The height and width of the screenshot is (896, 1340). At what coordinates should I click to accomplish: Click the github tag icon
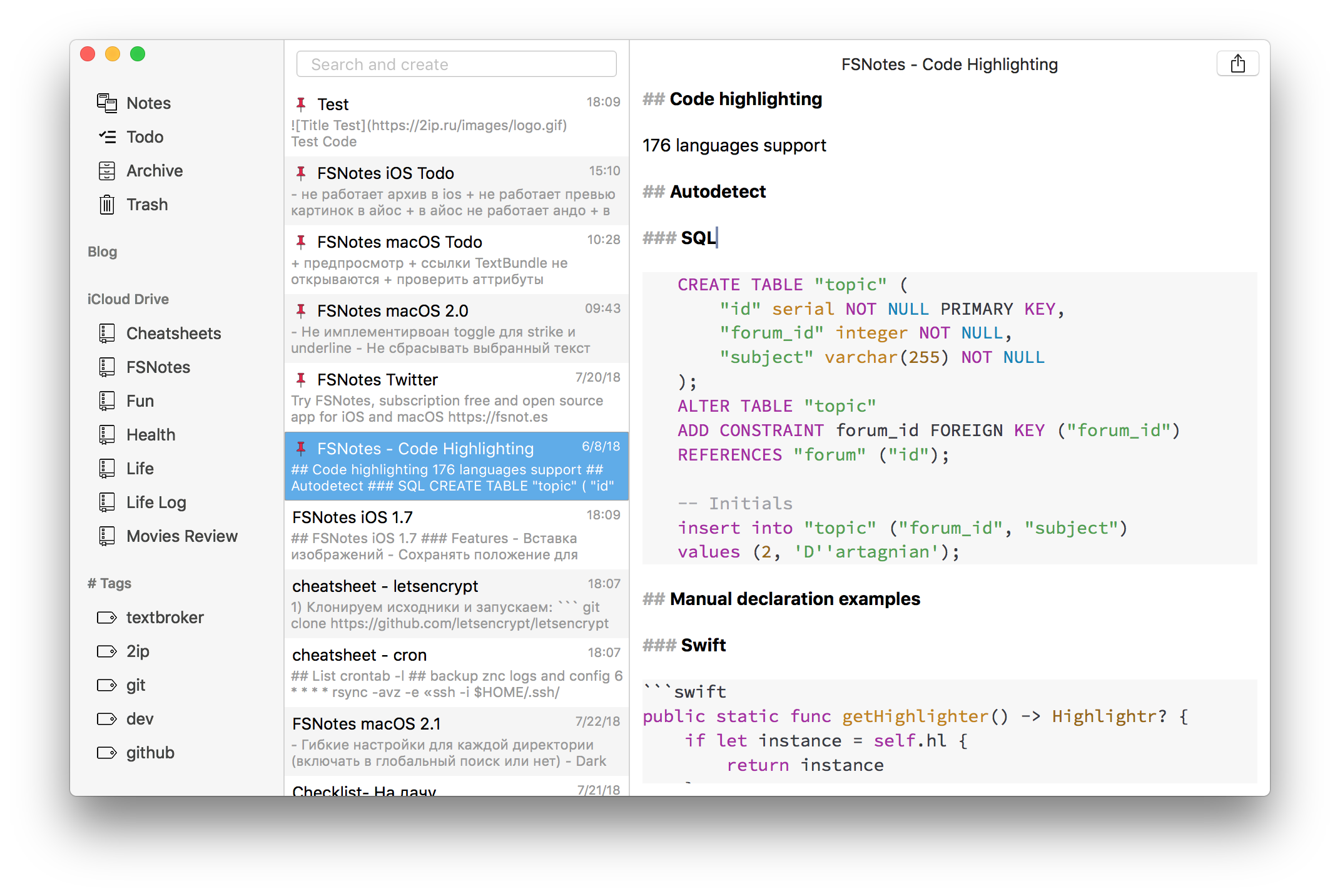(107, 753)
